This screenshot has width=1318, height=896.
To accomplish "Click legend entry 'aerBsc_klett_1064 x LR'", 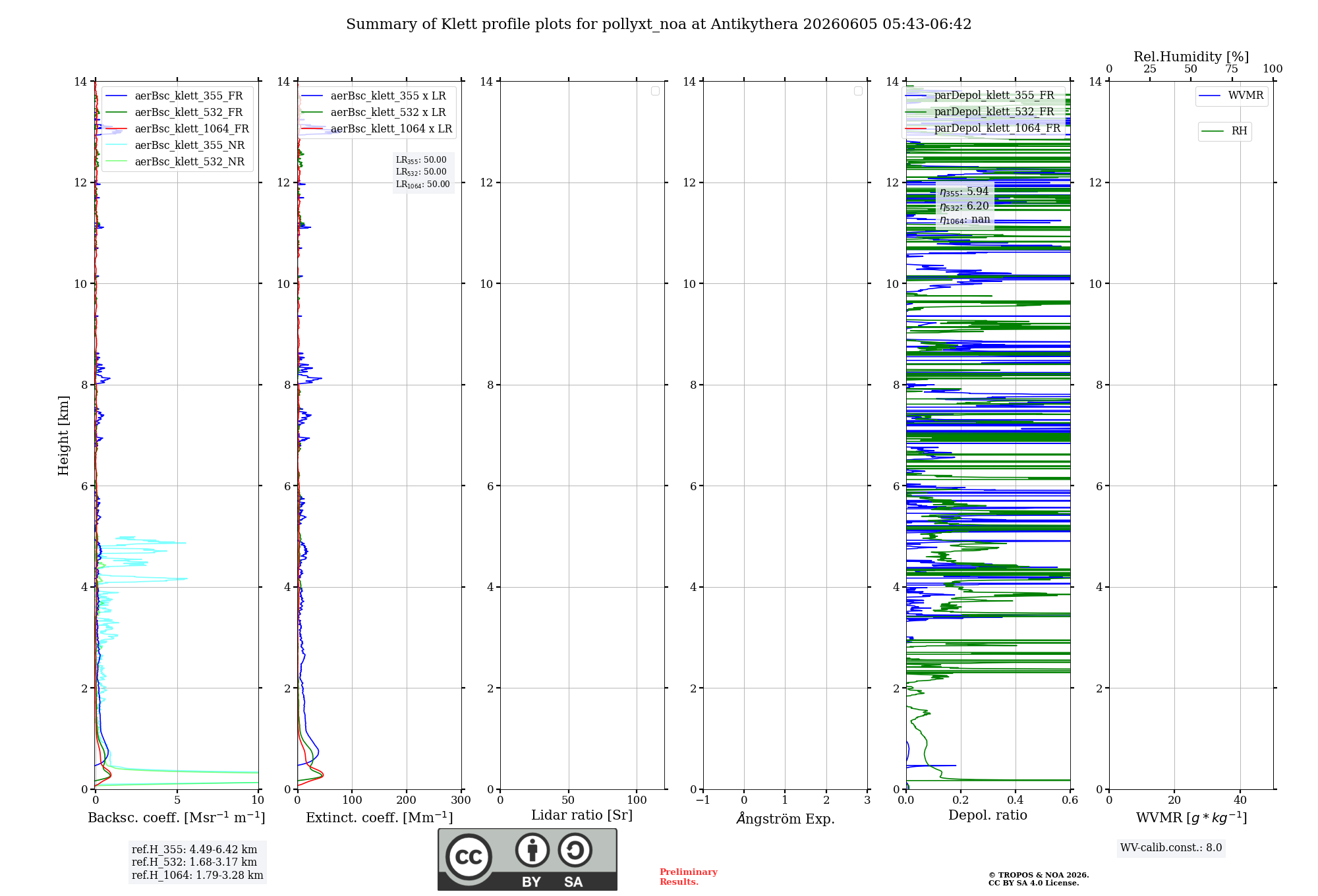I will [391, 129].
